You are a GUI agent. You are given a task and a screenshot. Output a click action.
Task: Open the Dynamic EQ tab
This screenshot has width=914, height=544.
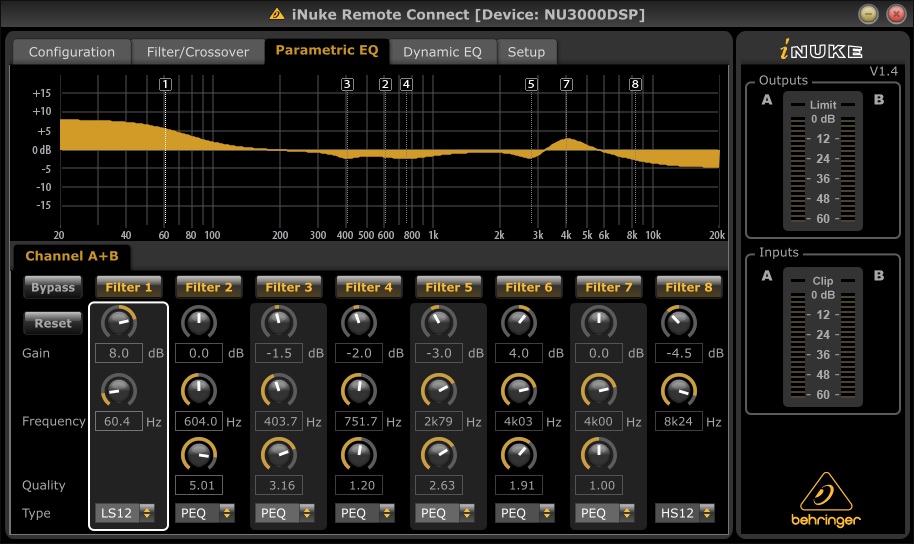[442, 52]
